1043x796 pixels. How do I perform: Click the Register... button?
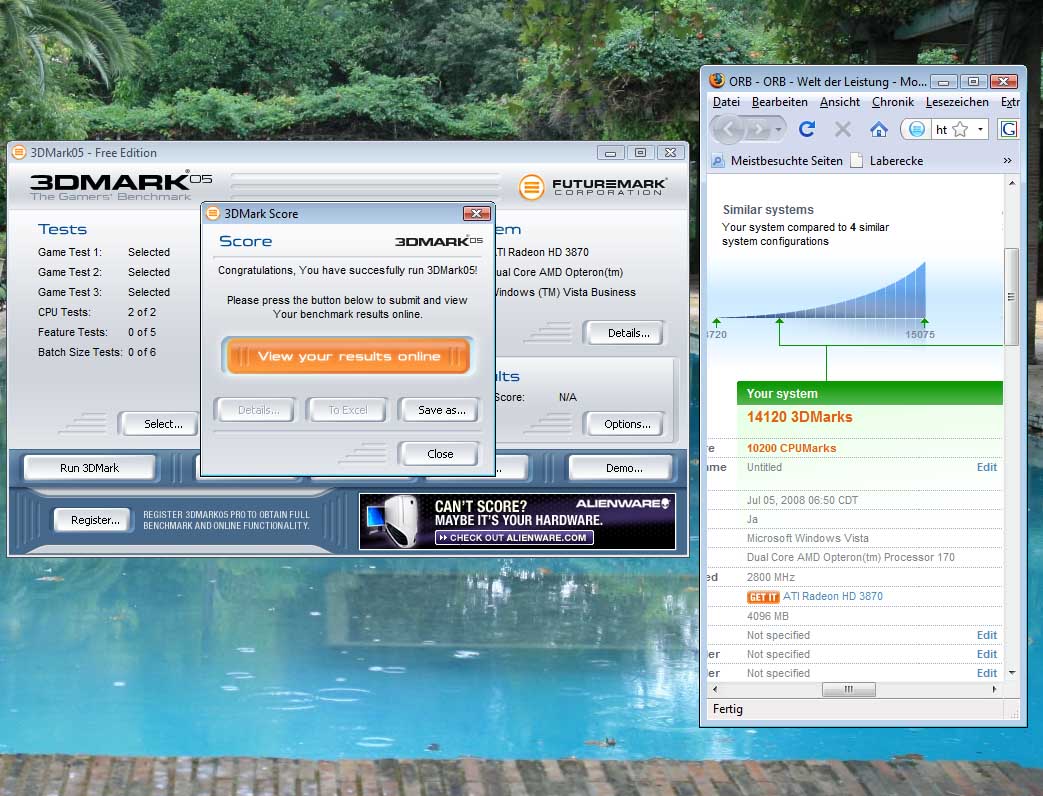coord(92,520)
